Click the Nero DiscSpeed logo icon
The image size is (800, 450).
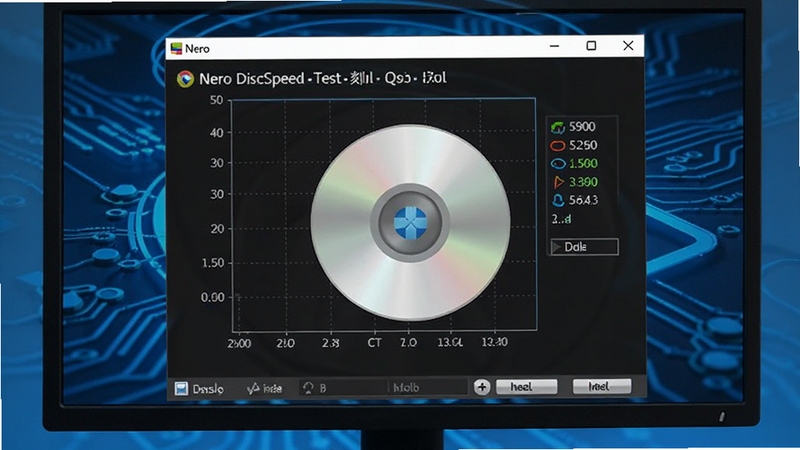pyautogui.click(x=185, y=79)
